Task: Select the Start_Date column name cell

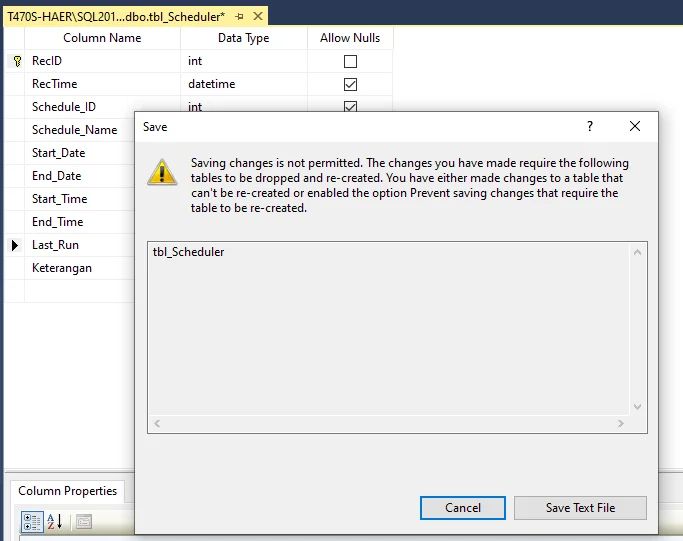Action: pyautogui.click(x=80, y=153)
